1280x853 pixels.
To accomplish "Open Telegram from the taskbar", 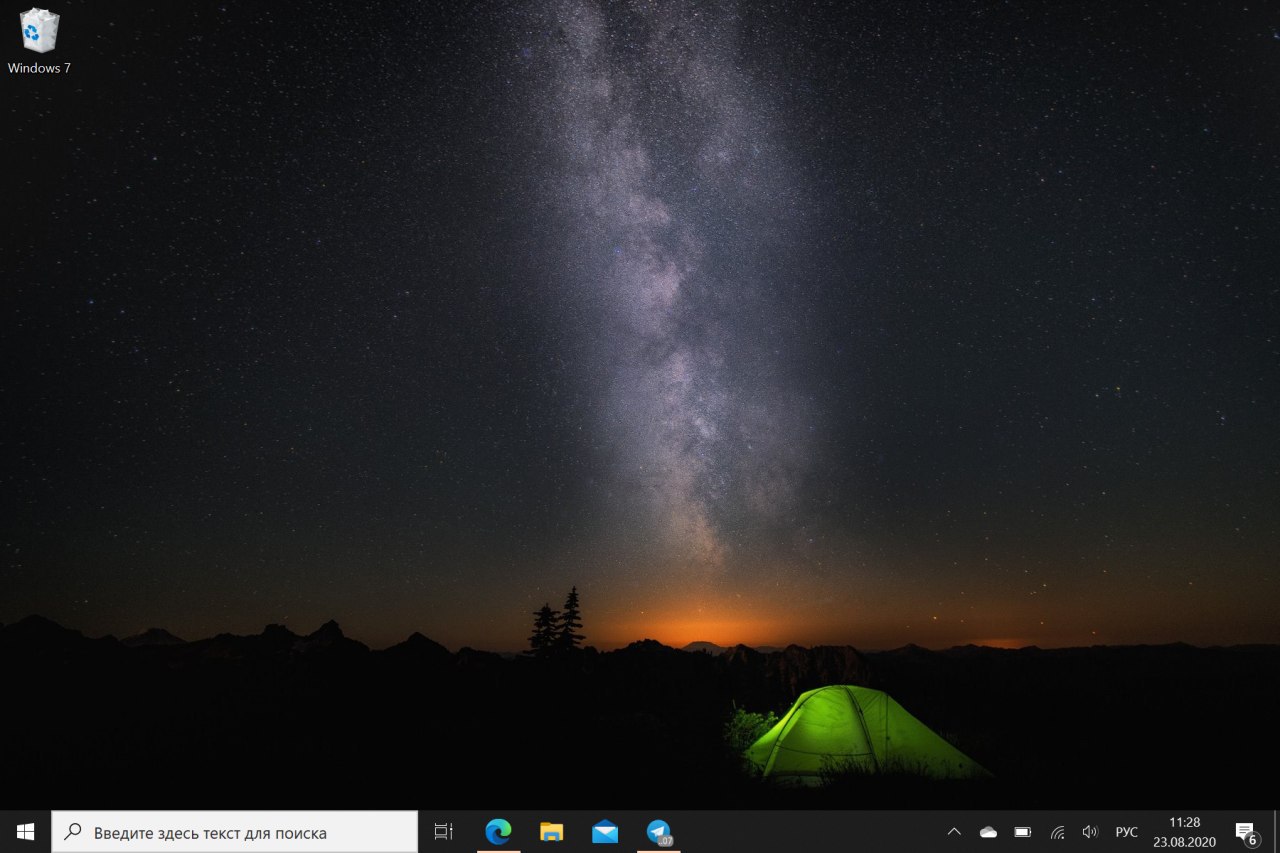I will pos(658,831).
